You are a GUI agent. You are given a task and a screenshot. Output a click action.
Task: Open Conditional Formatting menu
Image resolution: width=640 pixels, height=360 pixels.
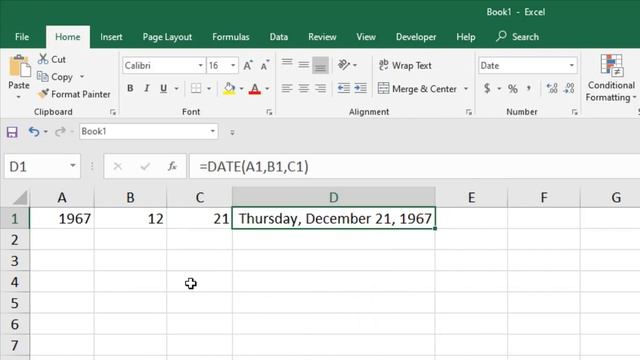pos(611,78)
